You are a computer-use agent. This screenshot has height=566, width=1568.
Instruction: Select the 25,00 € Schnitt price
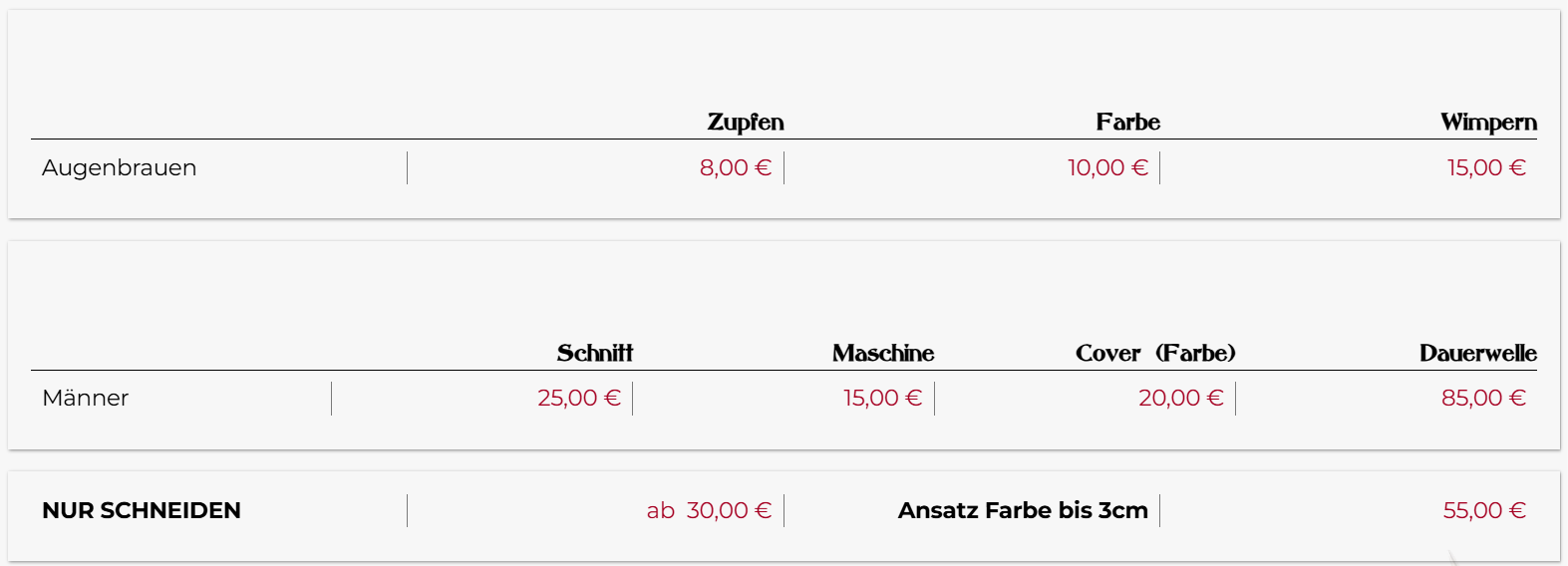(x=578, y=398)
